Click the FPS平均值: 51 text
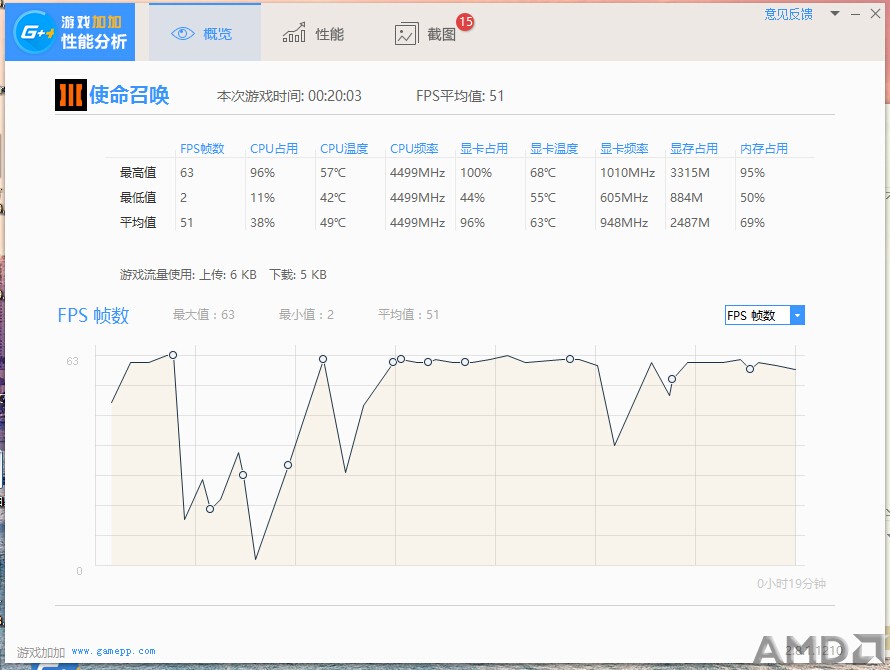890x670 pixels. tap(460, 96)
